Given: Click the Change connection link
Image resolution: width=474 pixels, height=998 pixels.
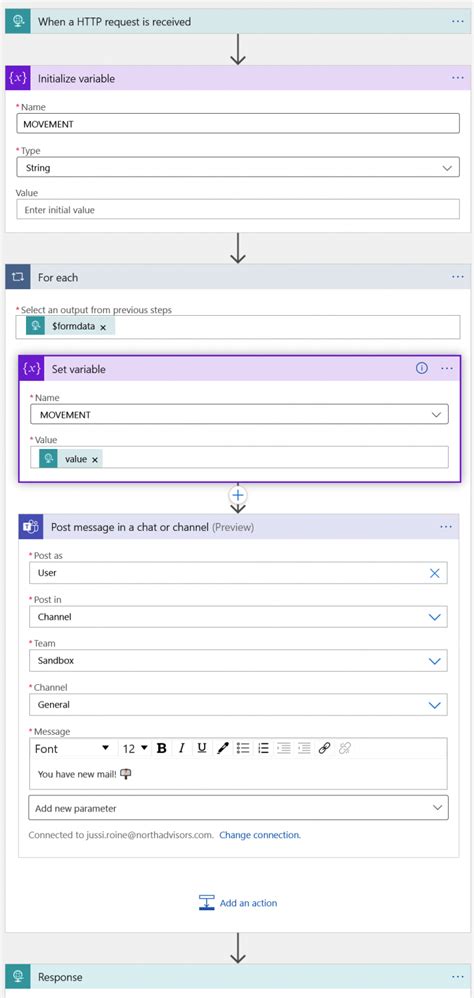Looking at the screenshot, I should click(x=260, y=834).
